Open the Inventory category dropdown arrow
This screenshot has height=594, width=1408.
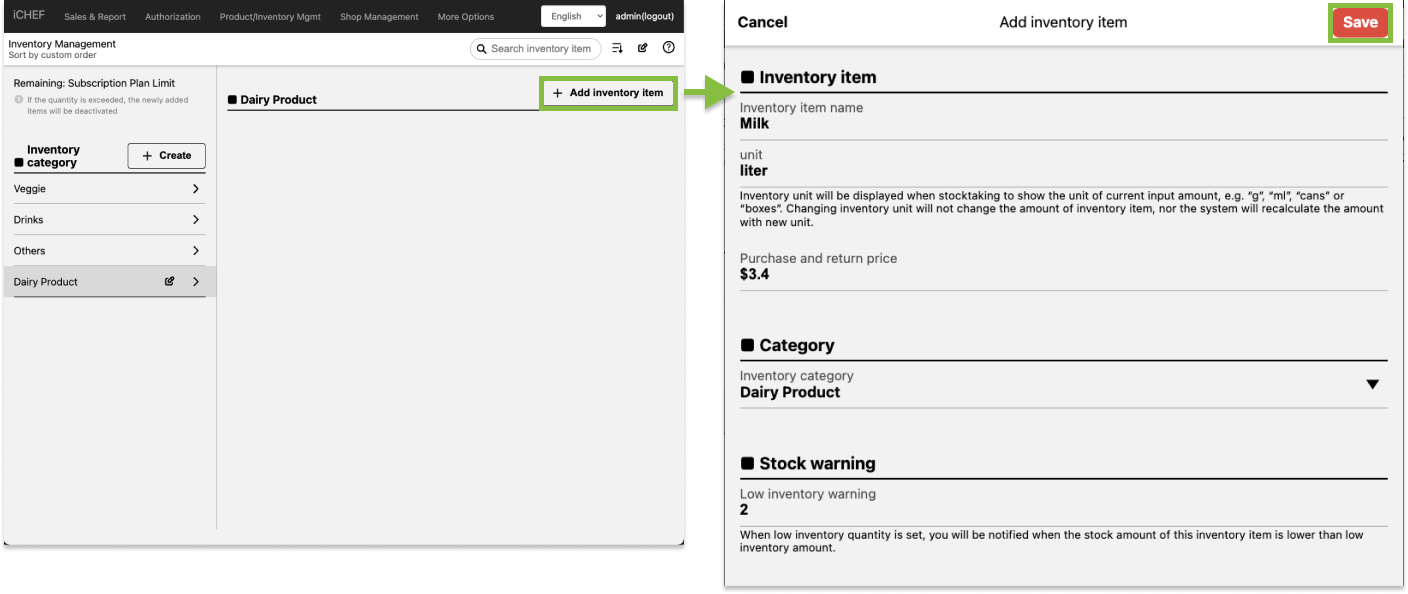(x=1372, y=385)
